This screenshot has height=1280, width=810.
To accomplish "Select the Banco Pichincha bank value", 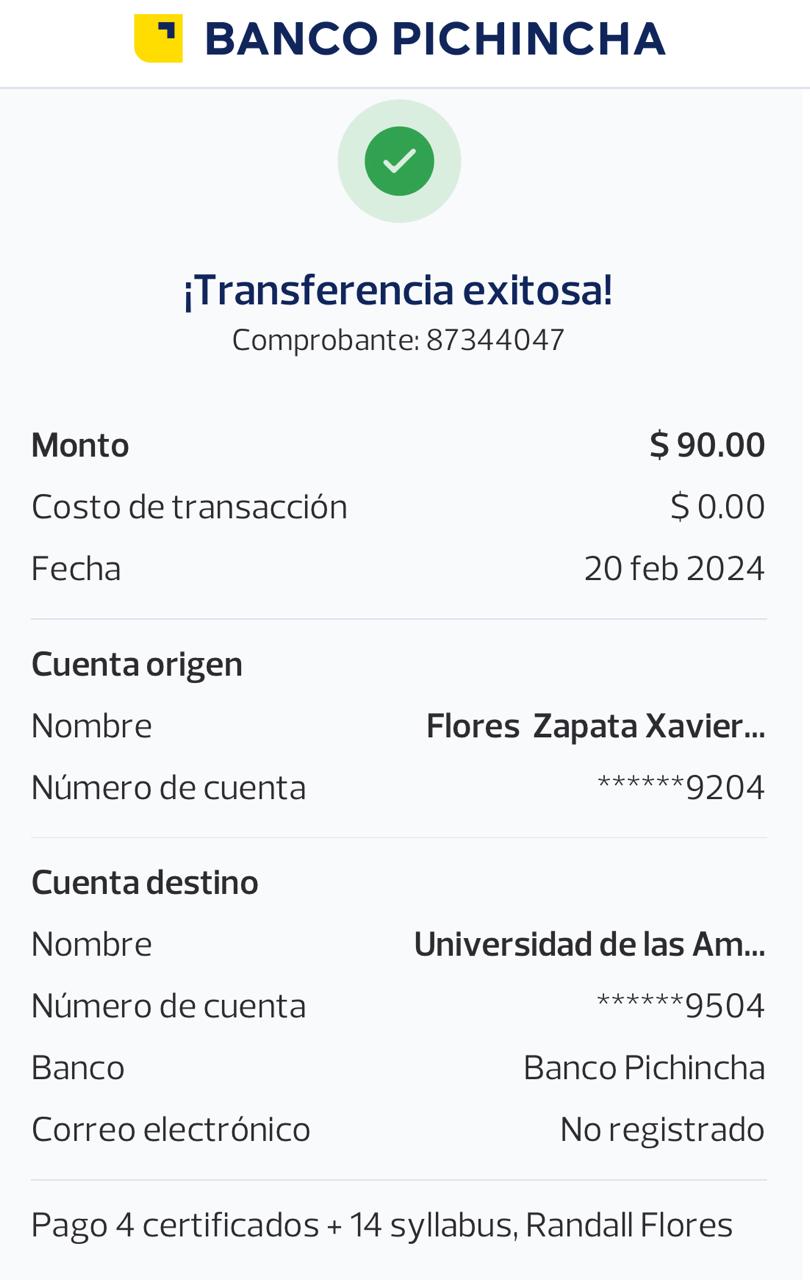I will click(644, 1068).
